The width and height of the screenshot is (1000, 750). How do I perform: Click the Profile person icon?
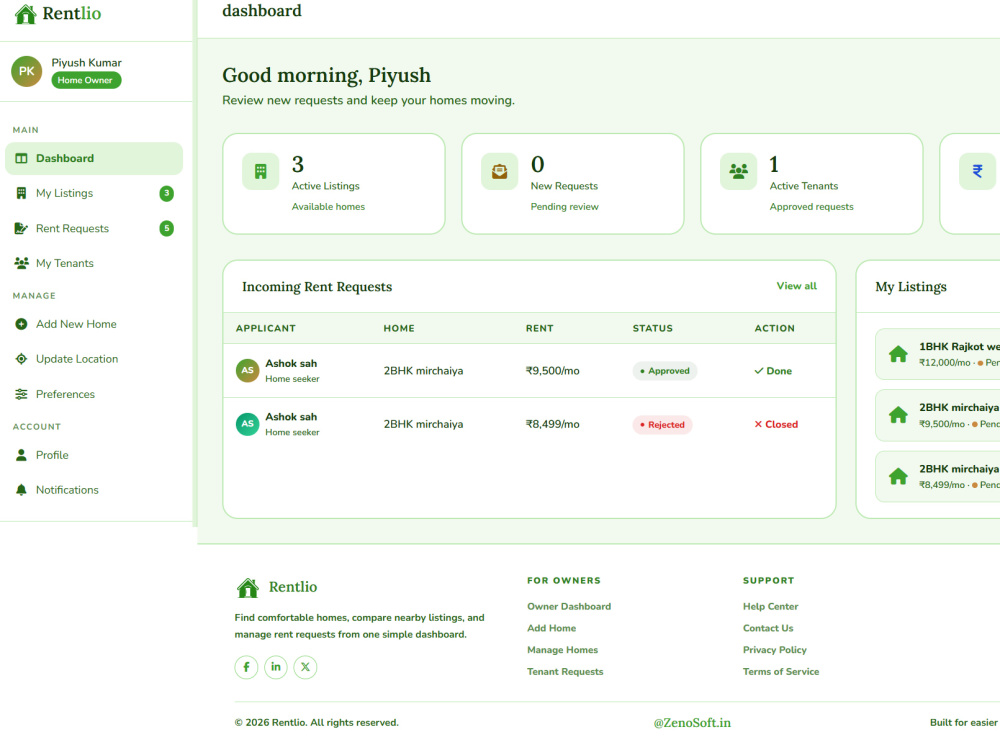(21, 455)
